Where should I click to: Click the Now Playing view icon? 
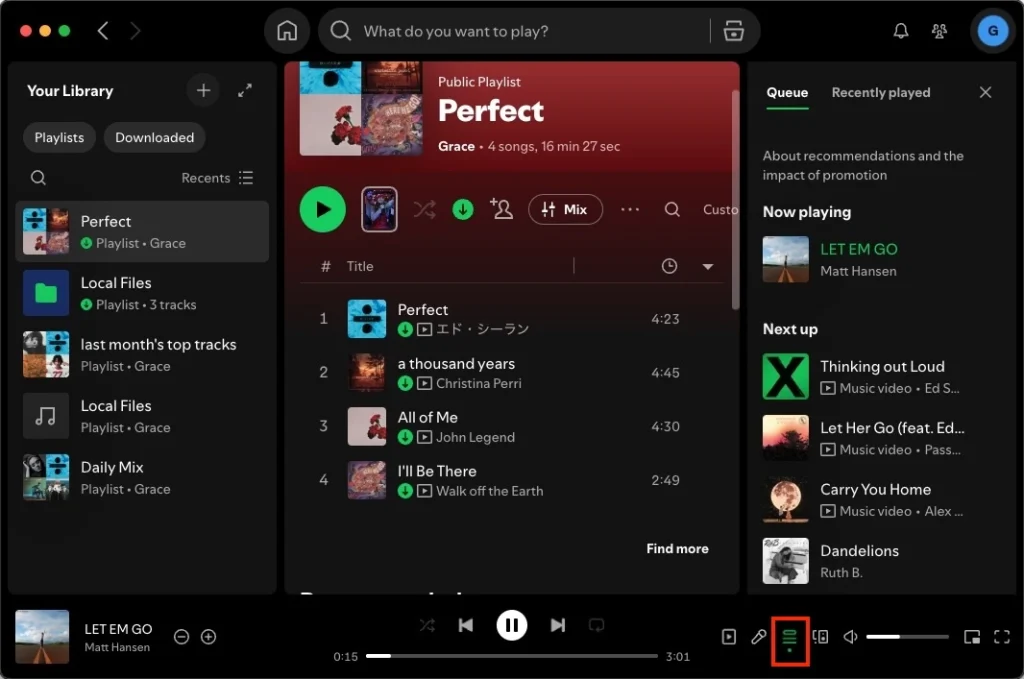[x=728, y=636]
